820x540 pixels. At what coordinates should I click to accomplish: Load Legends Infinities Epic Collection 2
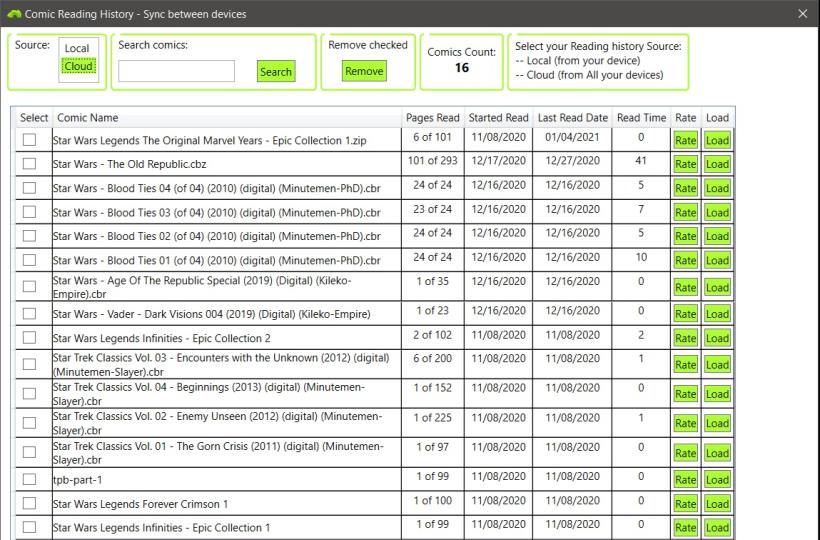pyautogui.click(x=717, y=338)
